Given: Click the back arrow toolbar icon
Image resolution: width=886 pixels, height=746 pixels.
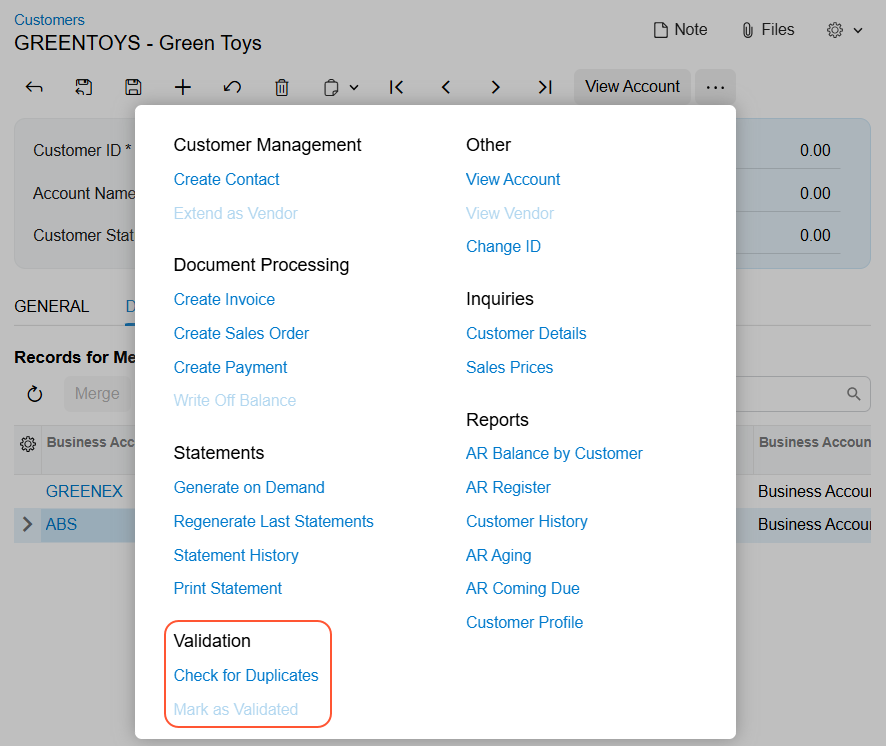Looking at the screenshot, I should point(34,87).
